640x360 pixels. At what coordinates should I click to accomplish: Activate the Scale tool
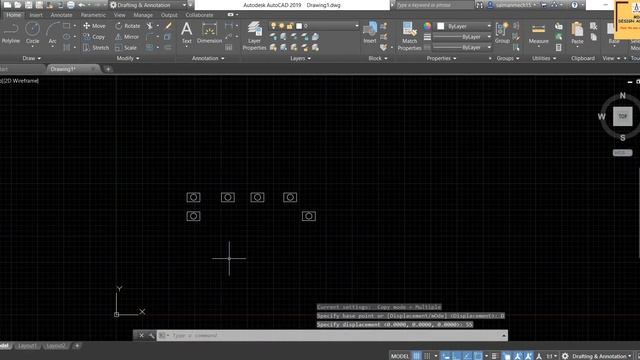(x=126, y=48)
